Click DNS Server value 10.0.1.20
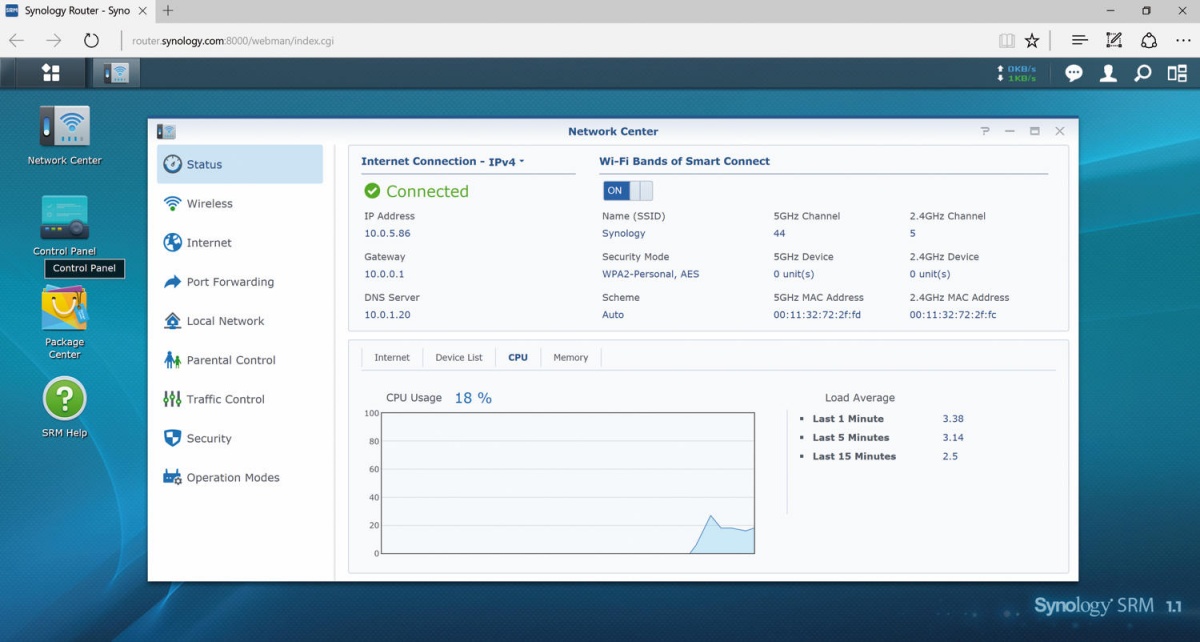Image resolution: width=1200 pixels, height=642 pixels. coord(387,314)
